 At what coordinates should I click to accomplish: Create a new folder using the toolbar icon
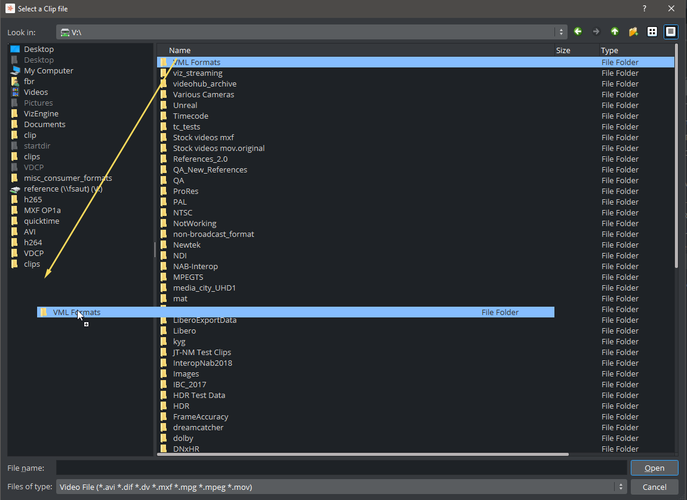coord(633,31)
